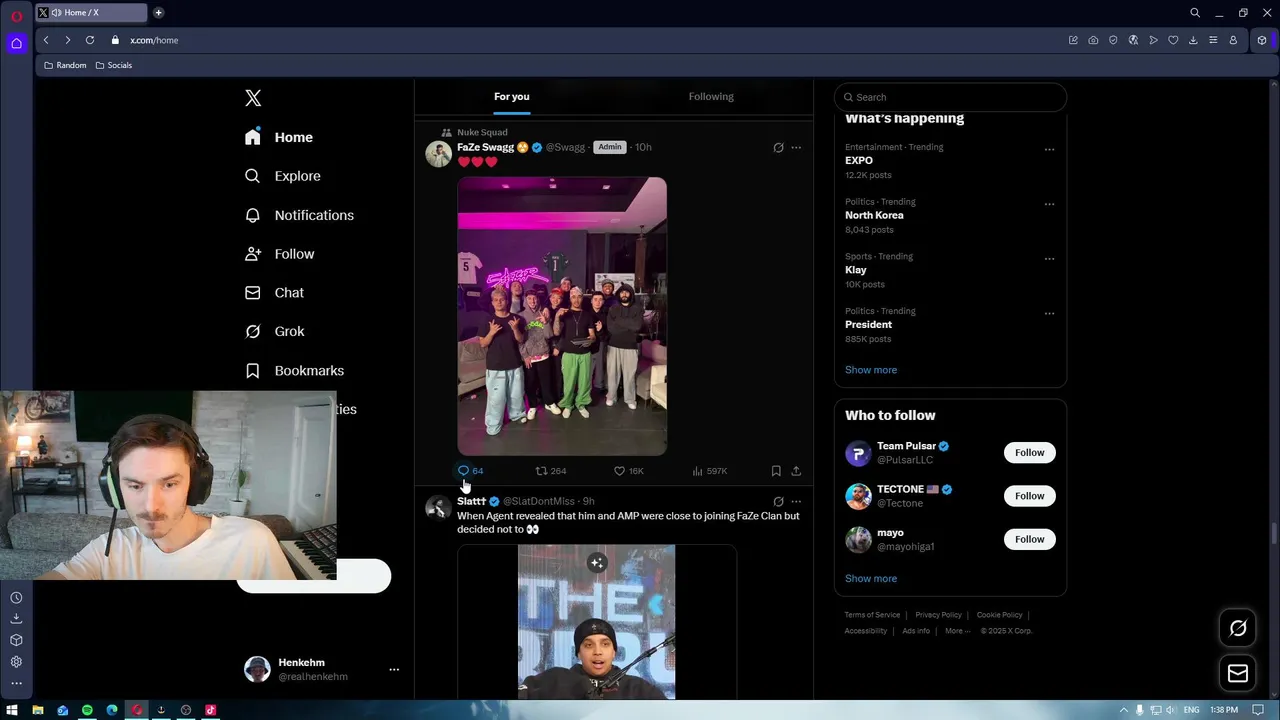Viewport: 1280px width, 720px height.
Task: Open Grok actions on Slatt's post
Action: tap(778, 501)
